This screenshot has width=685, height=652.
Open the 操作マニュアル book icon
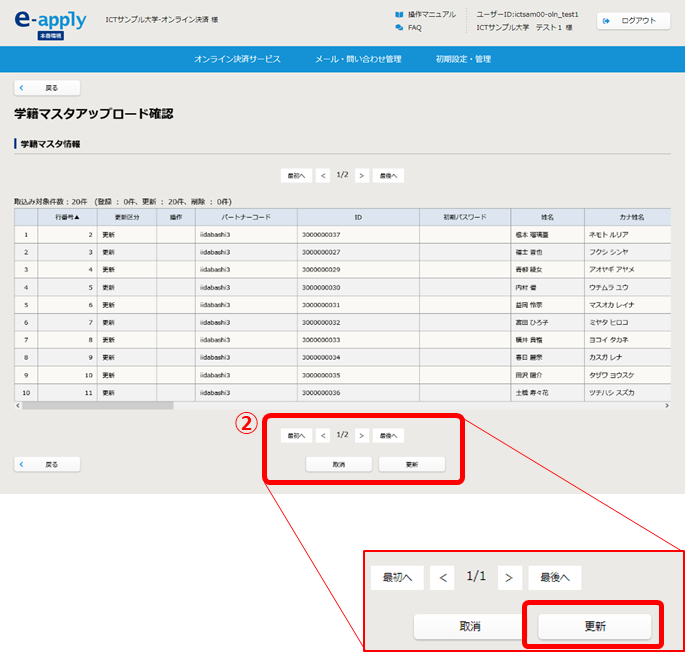399,14
